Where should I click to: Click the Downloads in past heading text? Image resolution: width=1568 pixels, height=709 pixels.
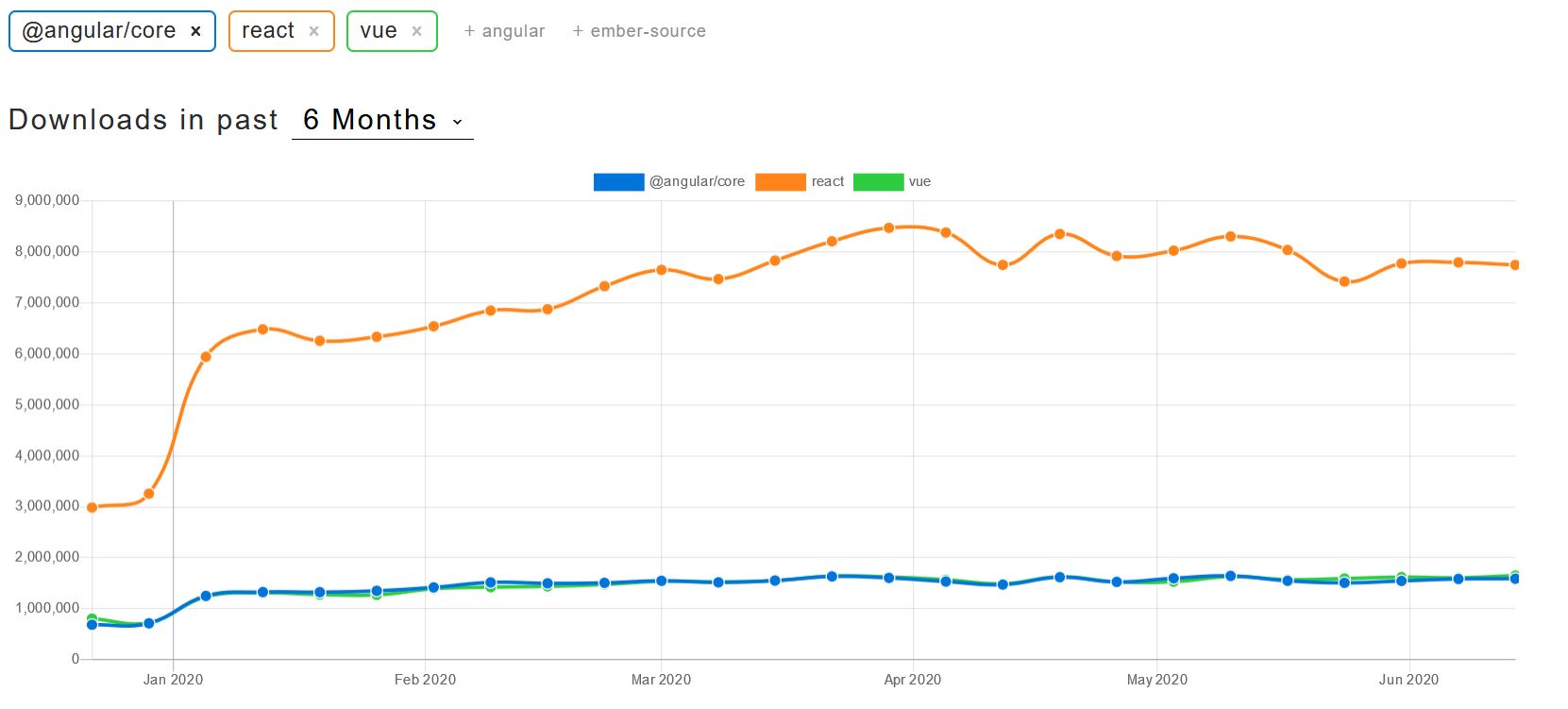[x=143, y=120]
